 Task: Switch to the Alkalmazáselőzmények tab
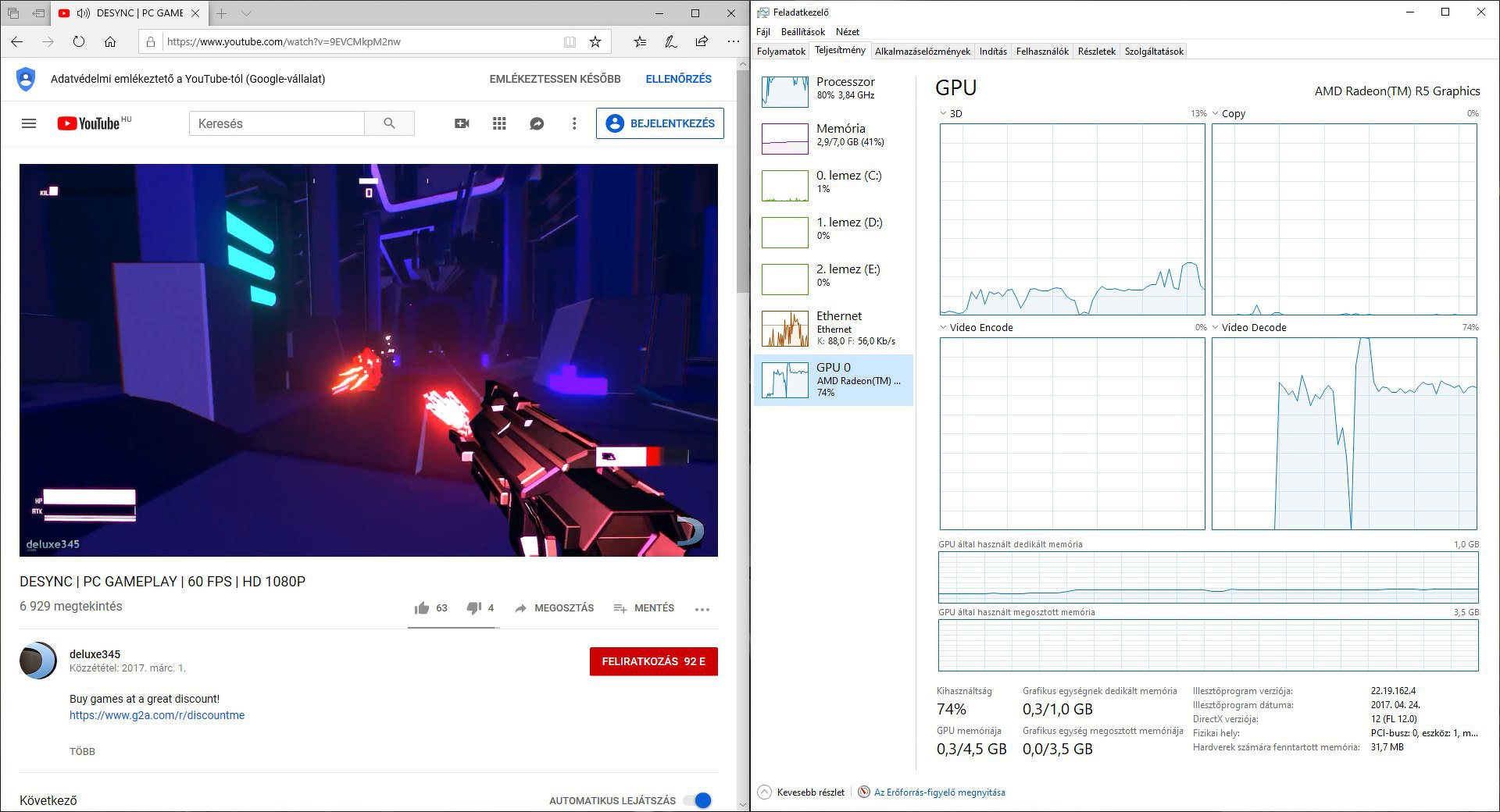[x=923, y=52]
